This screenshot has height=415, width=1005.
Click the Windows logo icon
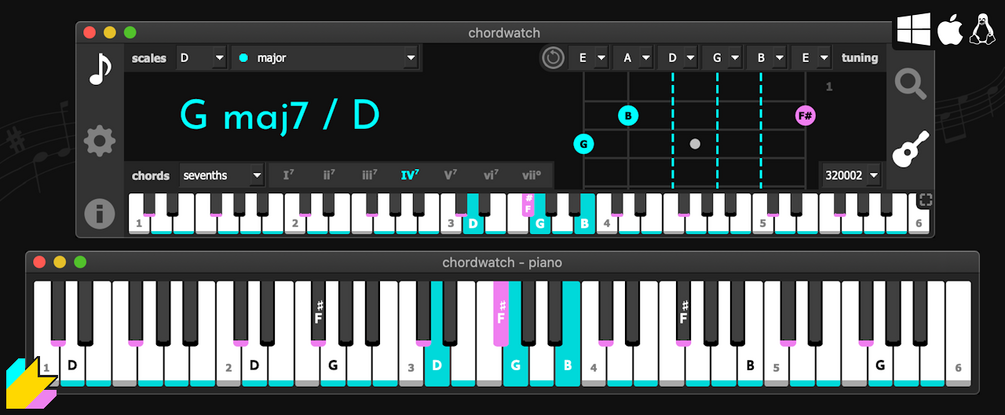coord(913,30)
